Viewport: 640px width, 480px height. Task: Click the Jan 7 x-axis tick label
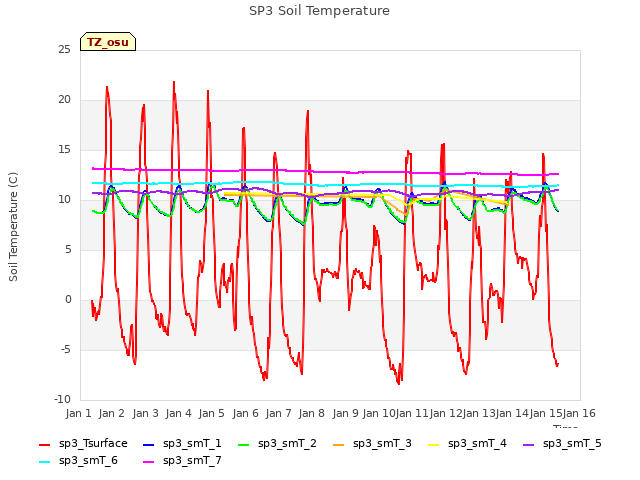click(278, 413)
